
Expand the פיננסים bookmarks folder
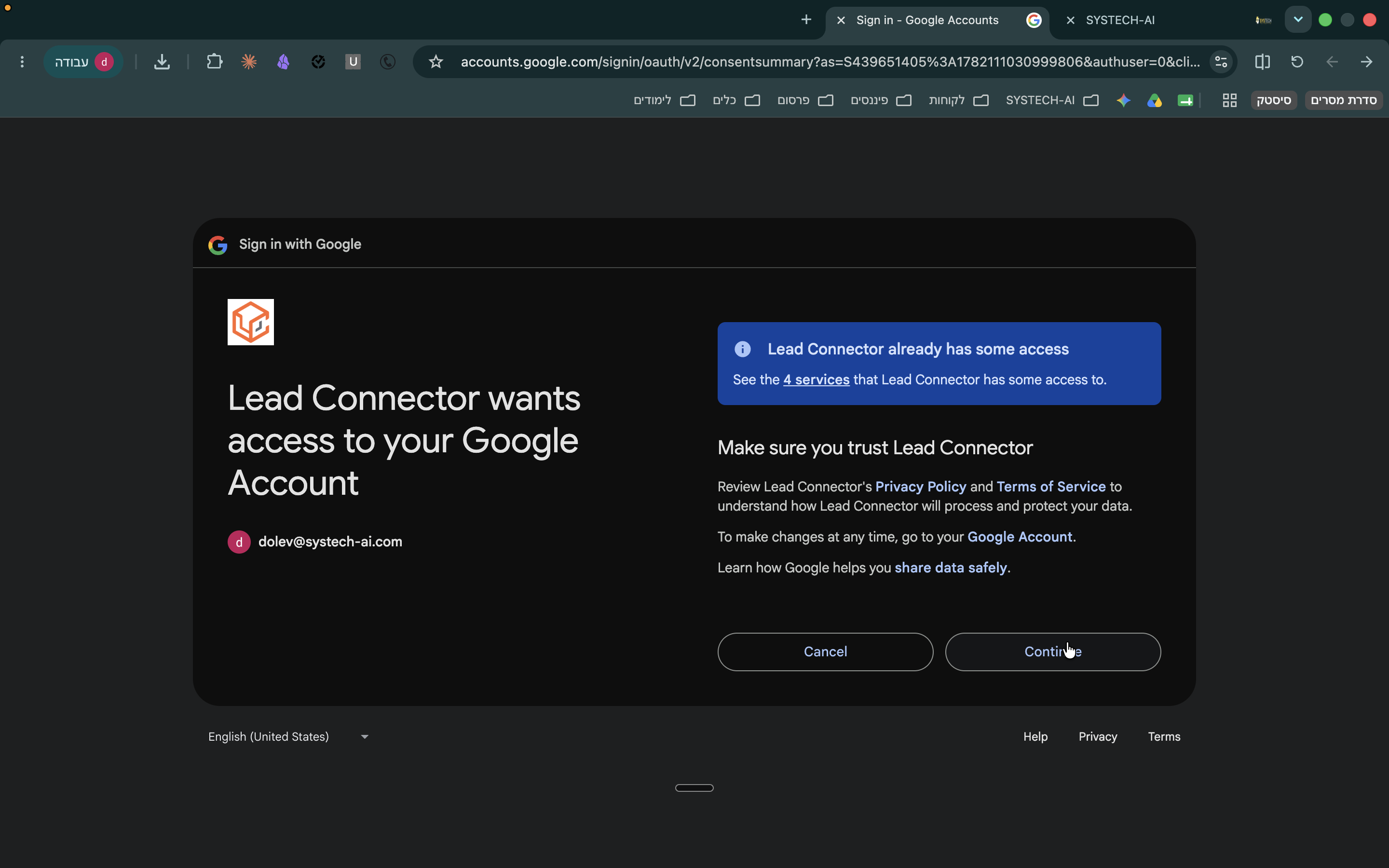pos(881,100)
